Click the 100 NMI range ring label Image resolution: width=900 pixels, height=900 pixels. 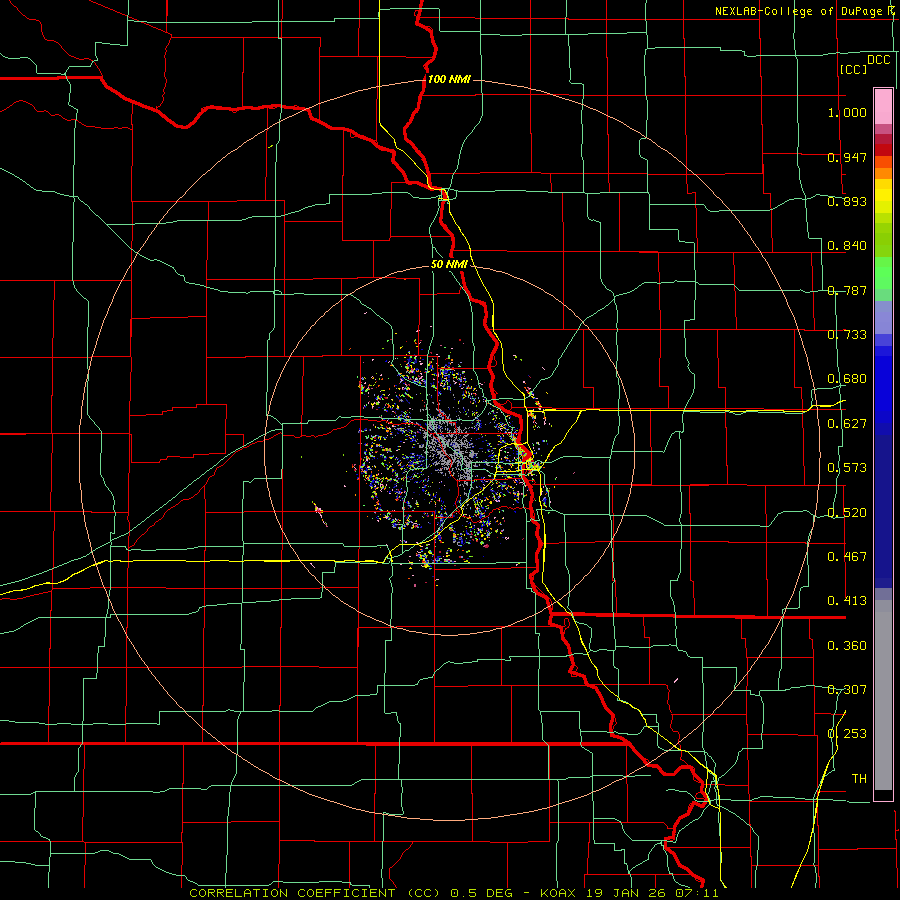point(449,79)
